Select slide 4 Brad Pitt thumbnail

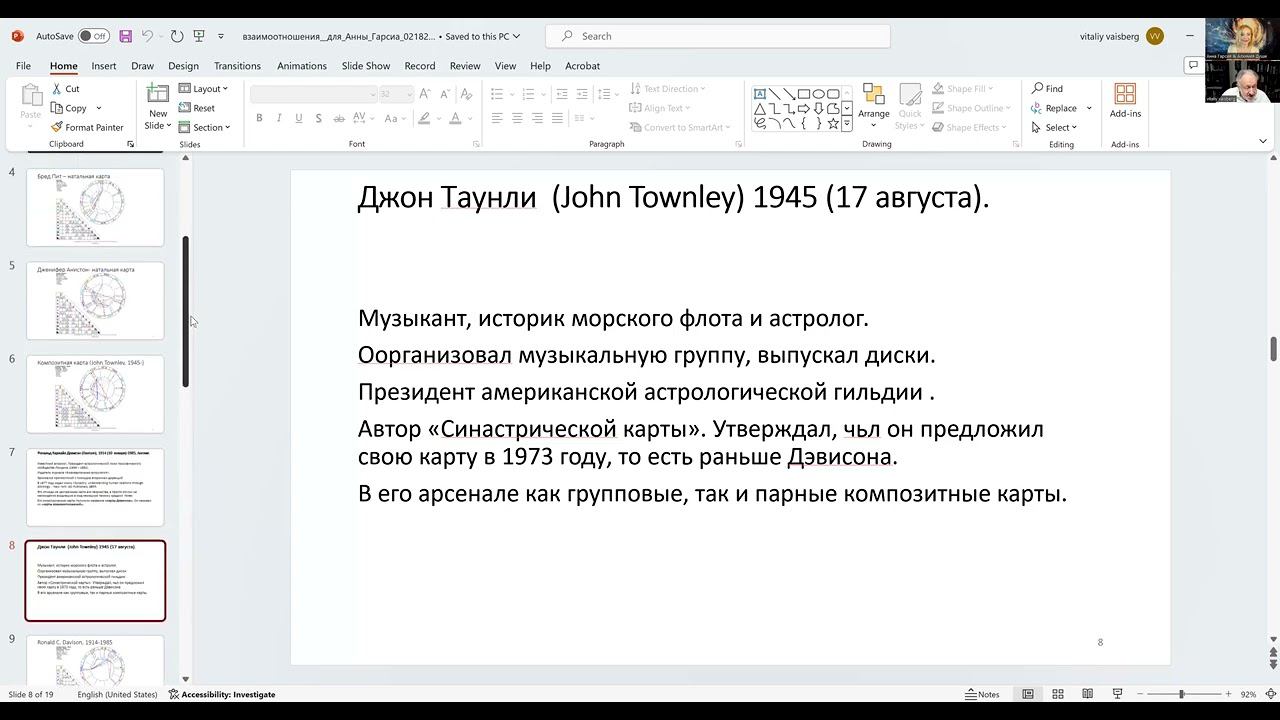(95, 207)
